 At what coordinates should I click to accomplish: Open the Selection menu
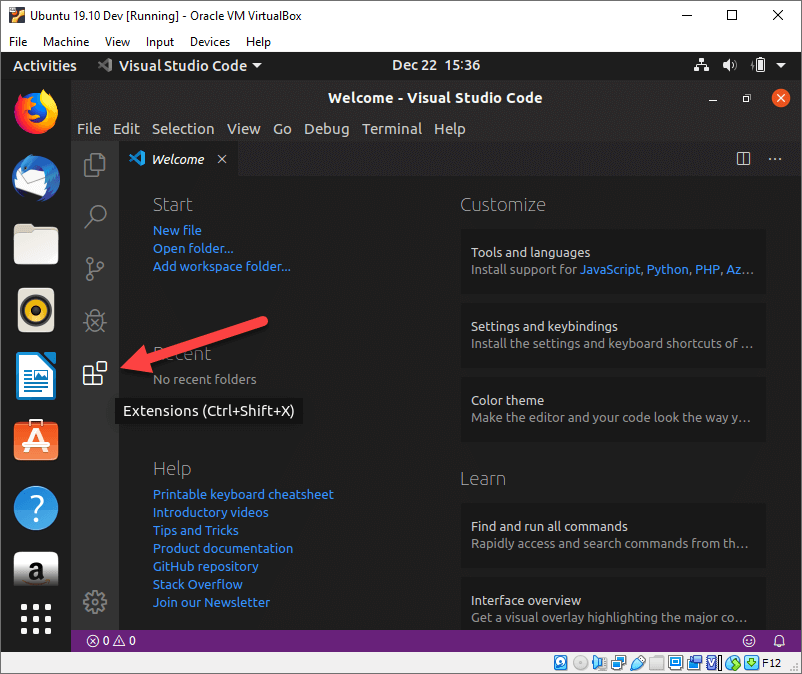183,129
